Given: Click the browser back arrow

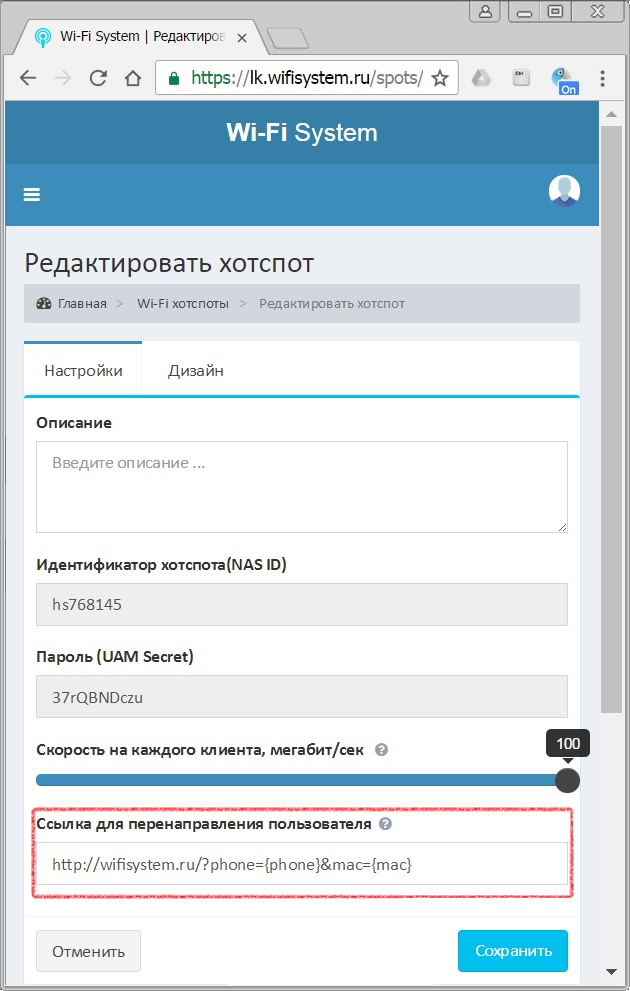Looking at the screenshot, I should 28,78.
